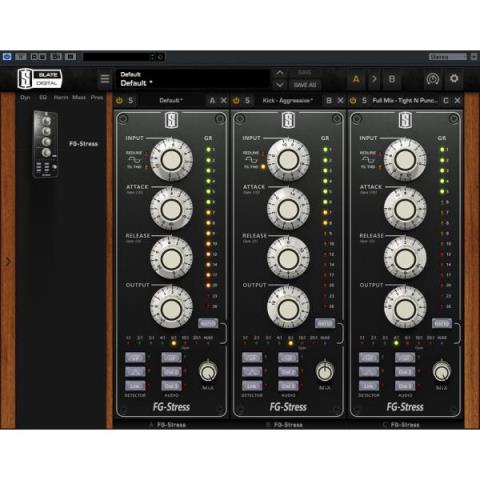Image resolution: width=480 pixels, height=480 pixels.
Task: Enable Dist 2 audio mode in module A
Action: [171, 372]
